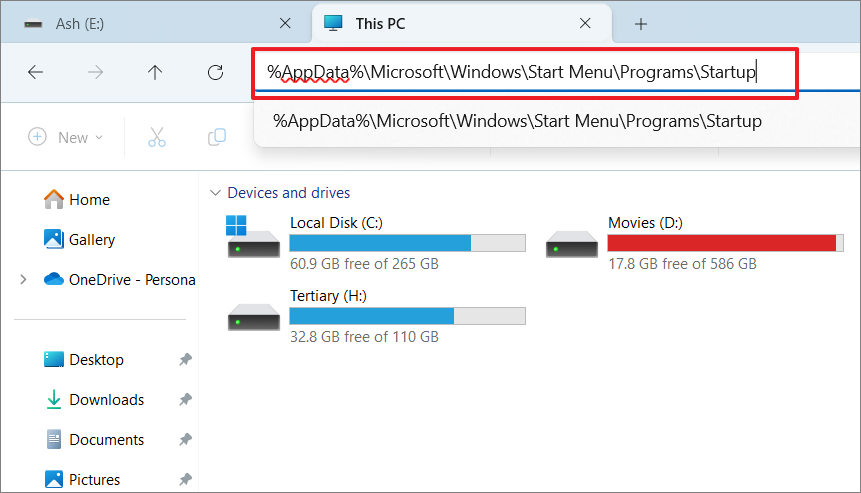Go back using the back arrow
Screen dimensions: 861x493
click(35, 72)
